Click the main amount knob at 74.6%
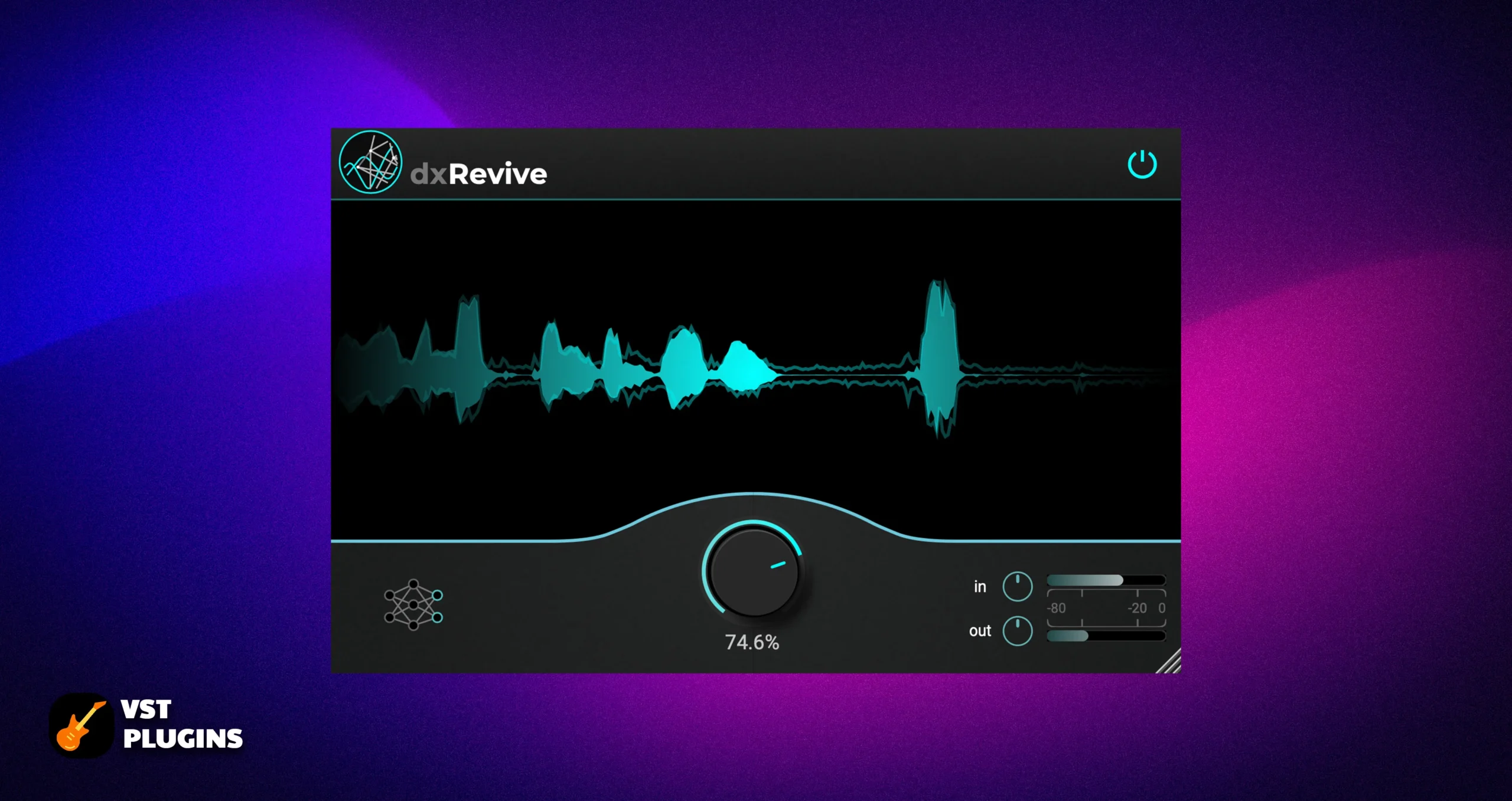 (753, 571)
